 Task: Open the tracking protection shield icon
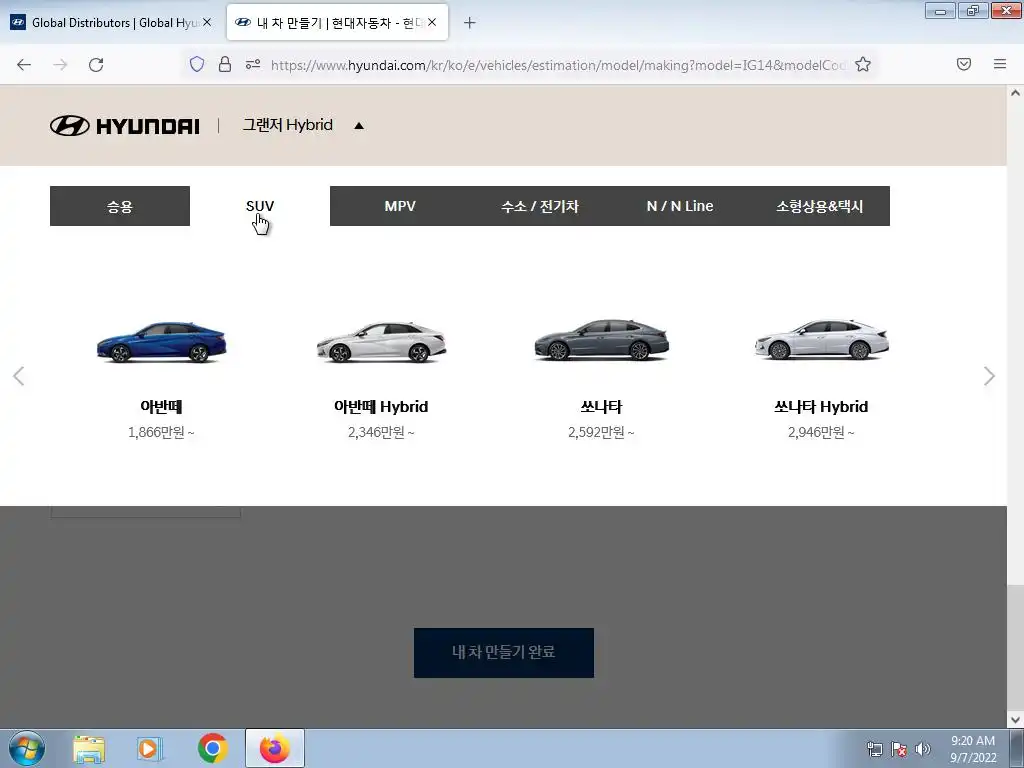[197, 64]
